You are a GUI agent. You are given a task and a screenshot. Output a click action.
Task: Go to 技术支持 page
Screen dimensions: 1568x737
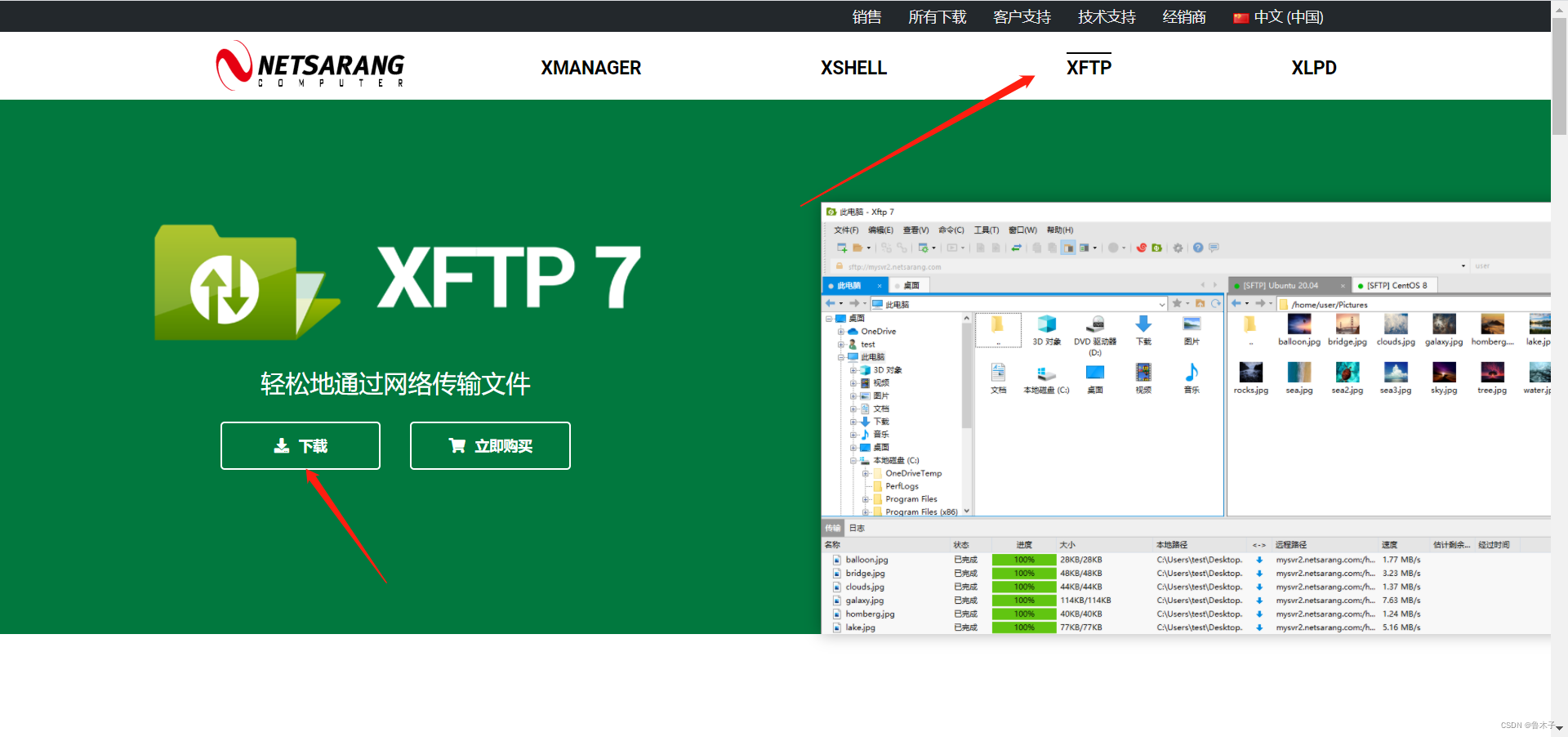click(x=1107, y=17)
